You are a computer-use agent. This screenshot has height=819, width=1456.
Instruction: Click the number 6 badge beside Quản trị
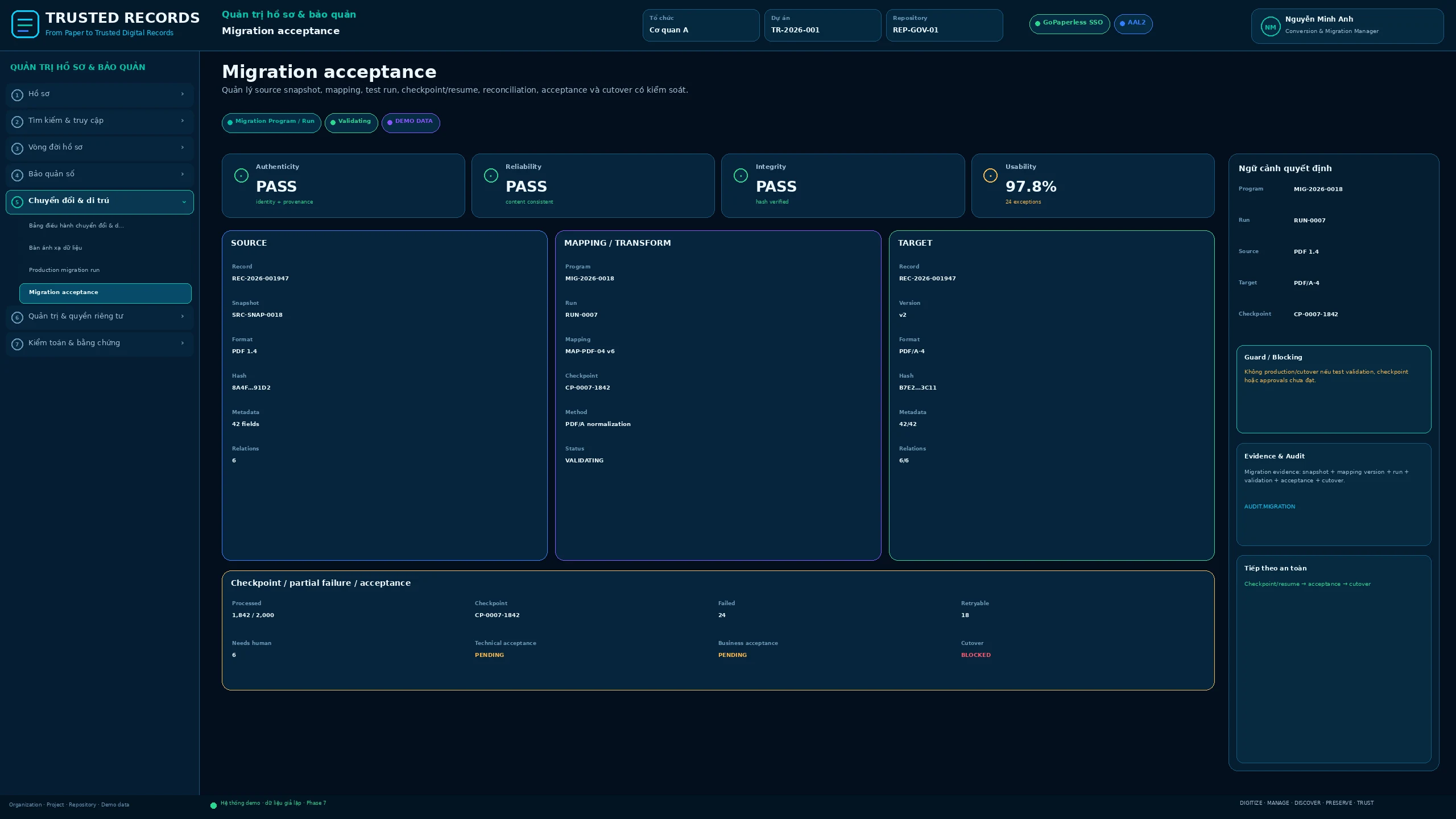click(x=17, y=317)
